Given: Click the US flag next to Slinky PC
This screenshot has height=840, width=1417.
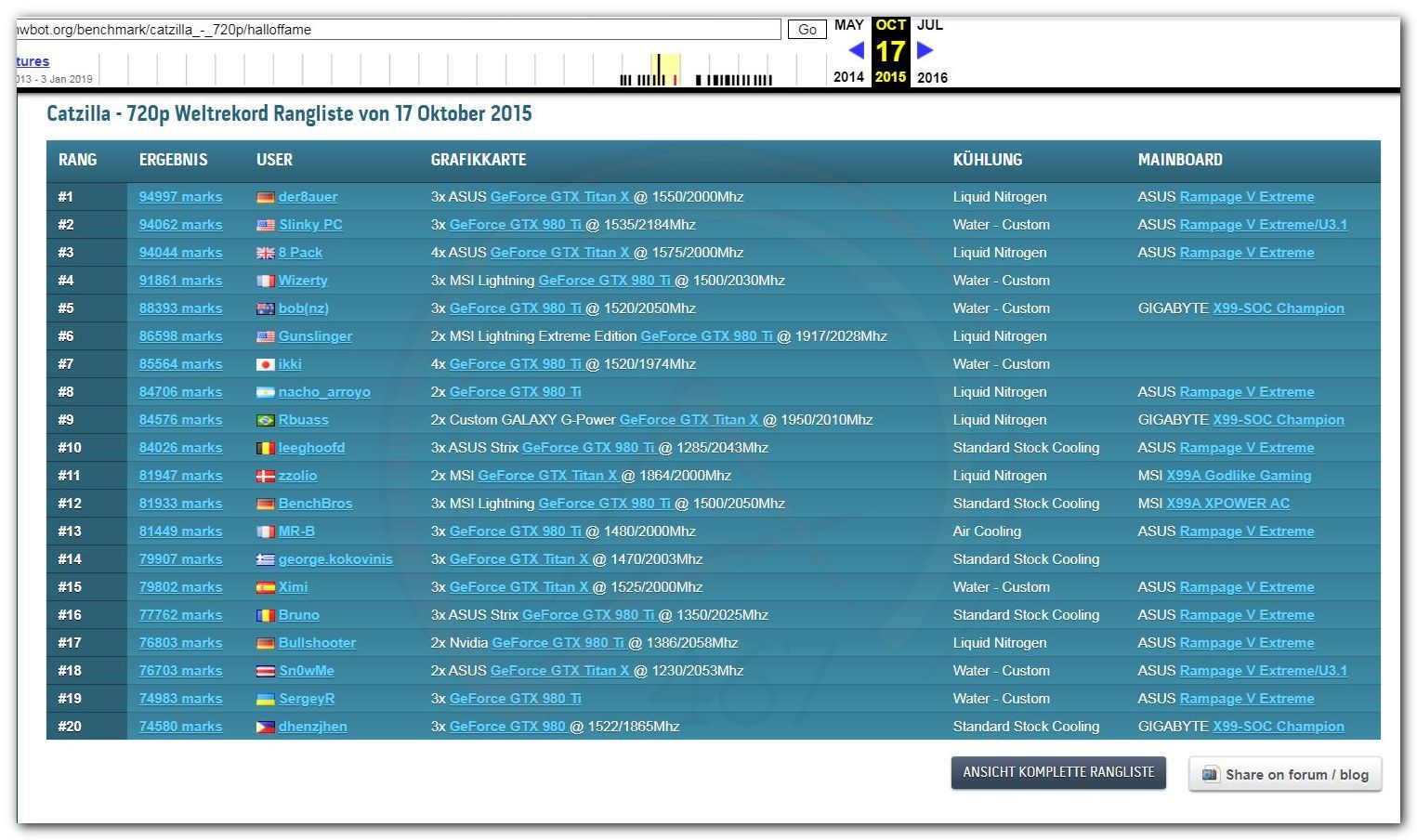Looking at the screenshot, I should [x=266, y=225].
